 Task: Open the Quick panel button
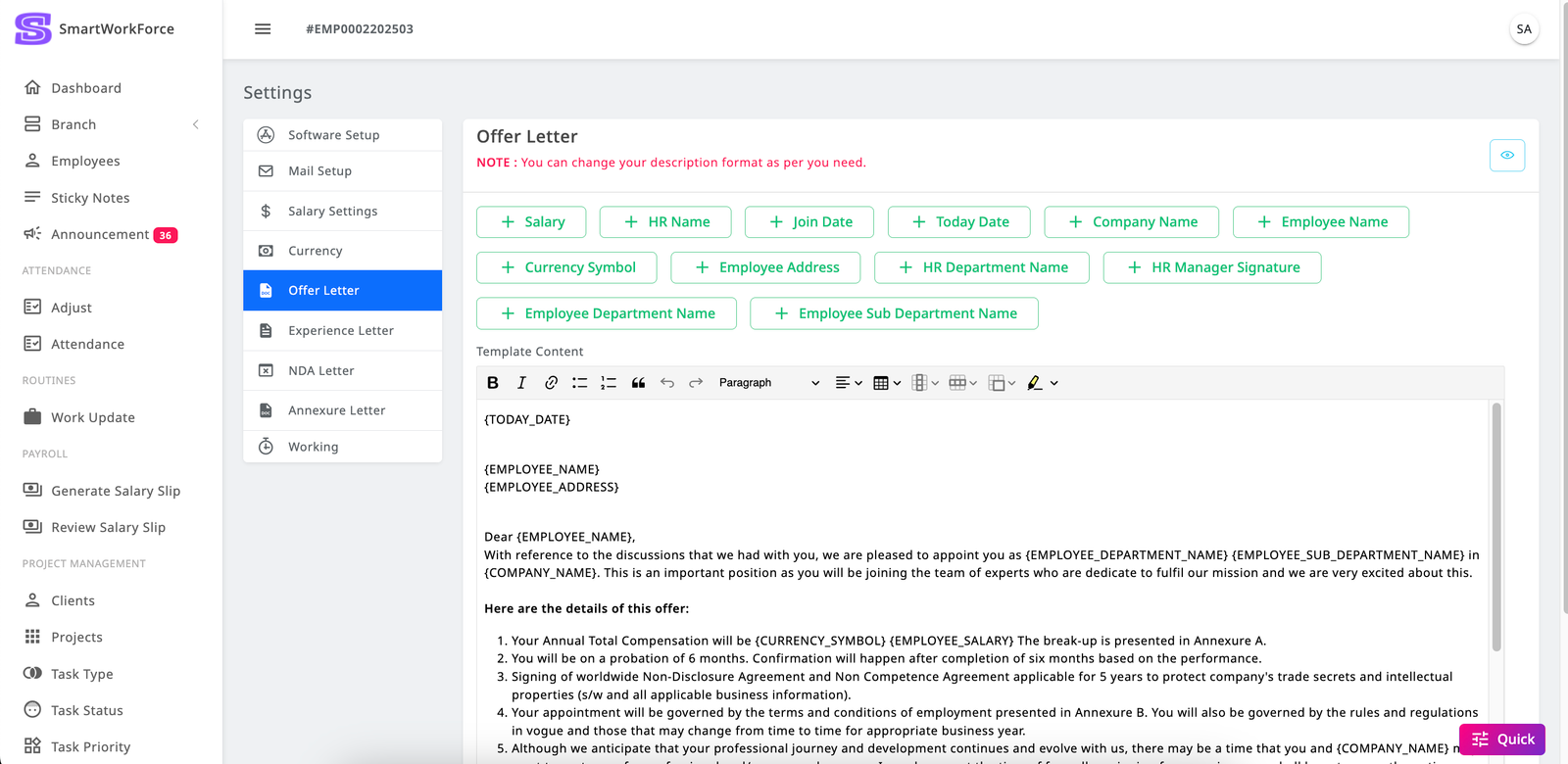pos(1501,740)
